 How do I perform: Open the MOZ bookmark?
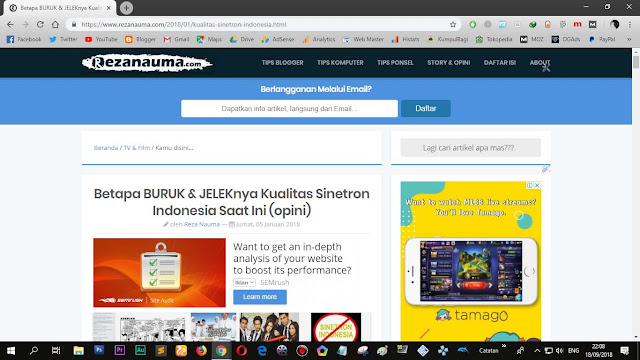point(532,39)
